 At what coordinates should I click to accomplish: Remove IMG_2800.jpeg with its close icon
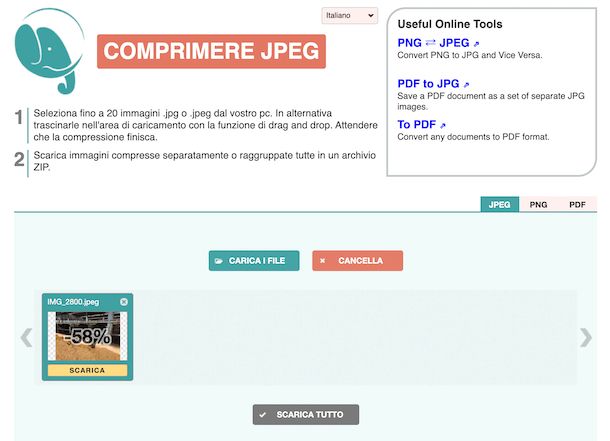124,302
